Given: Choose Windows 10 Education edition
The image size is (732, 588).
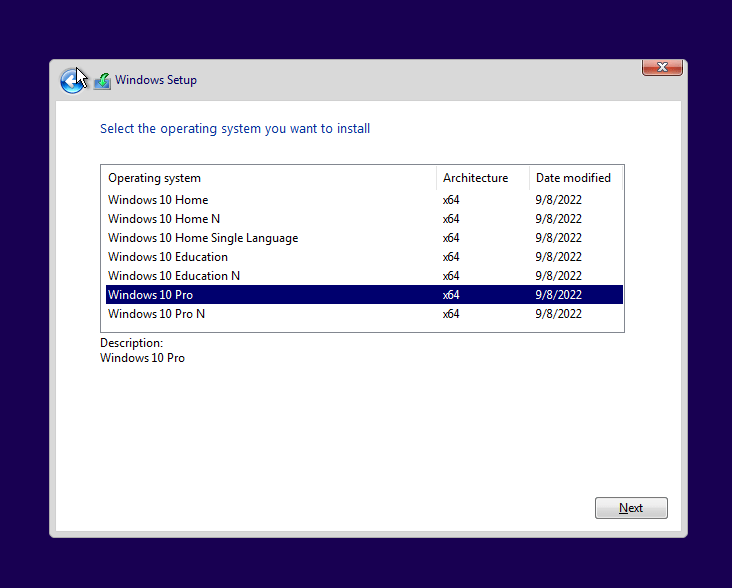Looking at the screenshot, I should pyautogui.click(x=364, y=257).
